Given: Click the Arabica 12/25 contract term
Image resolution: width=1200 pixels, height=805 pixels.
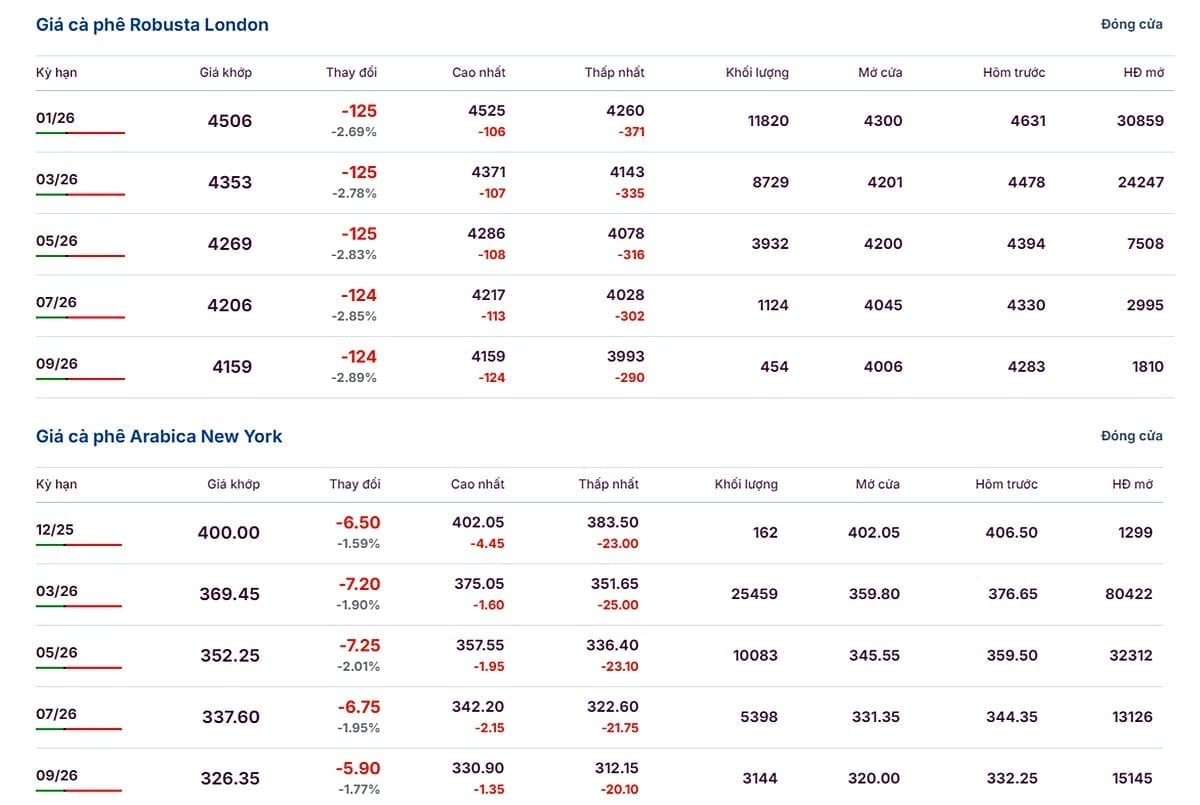Looking at the screenshot, I should click(x=55, y=530).
